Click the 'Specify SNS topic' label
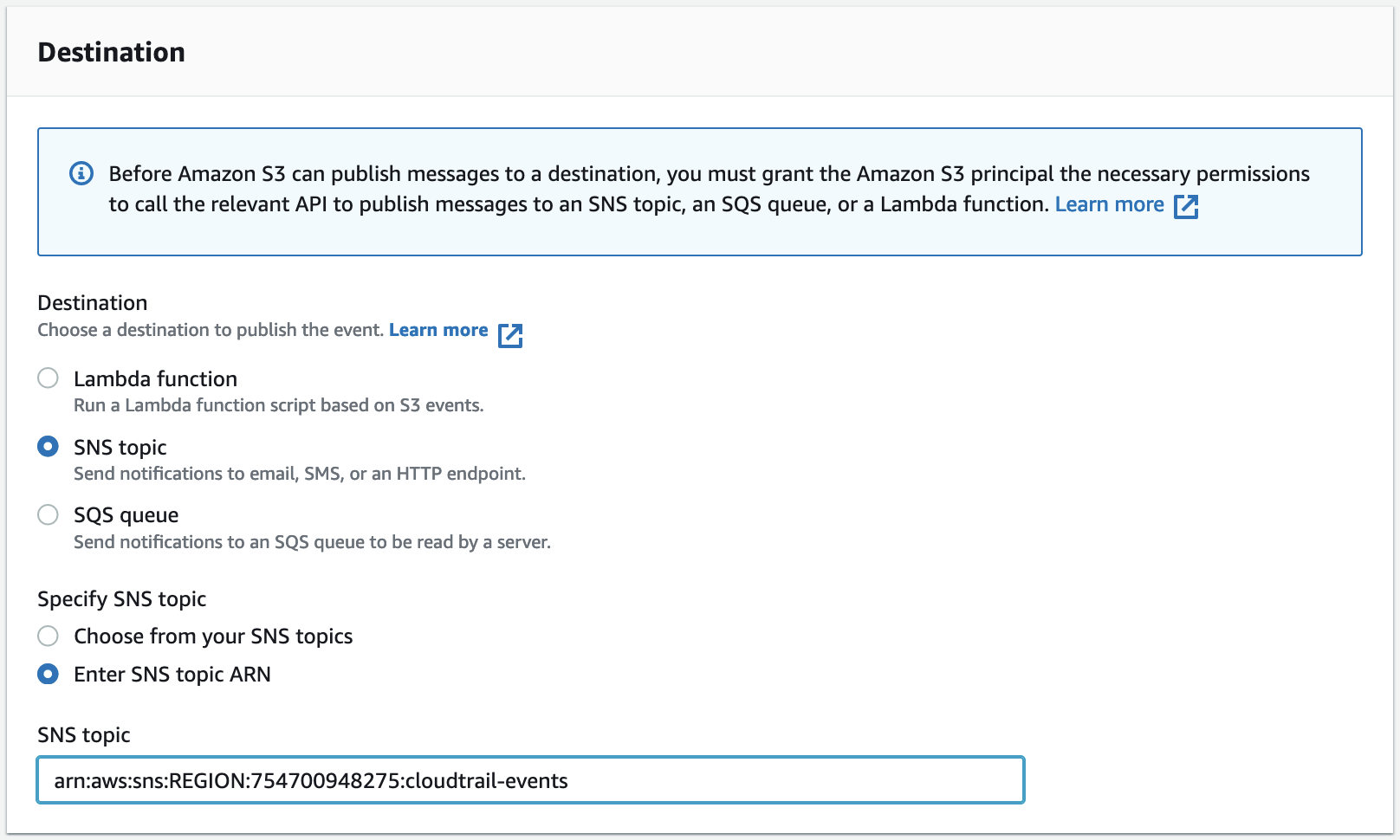 pos(122,599)
